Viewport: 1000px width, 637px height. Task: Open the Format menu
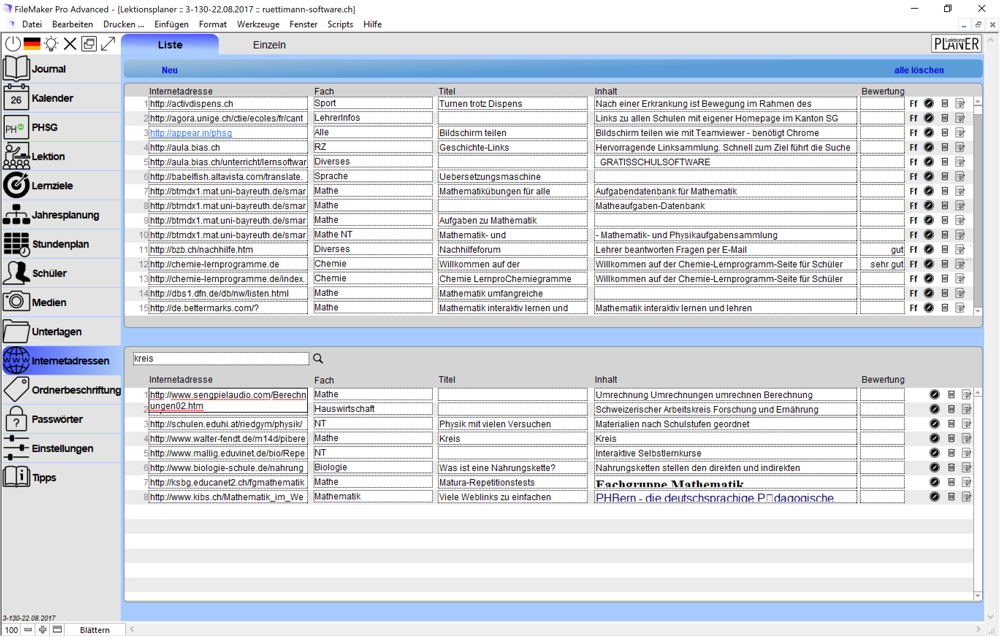(212, 24)
